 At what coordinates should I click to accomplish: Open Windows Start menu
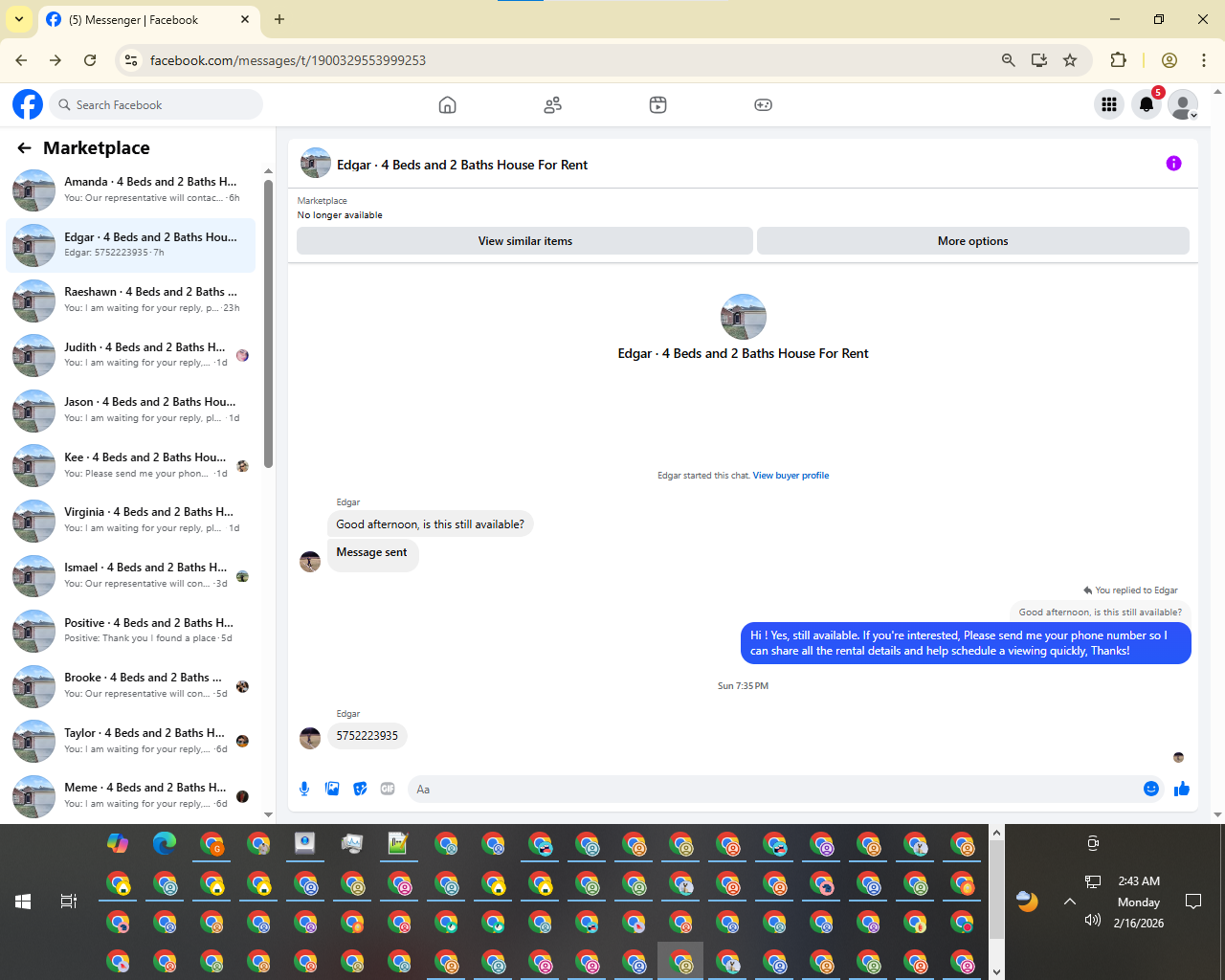click(x=23, y=902)
